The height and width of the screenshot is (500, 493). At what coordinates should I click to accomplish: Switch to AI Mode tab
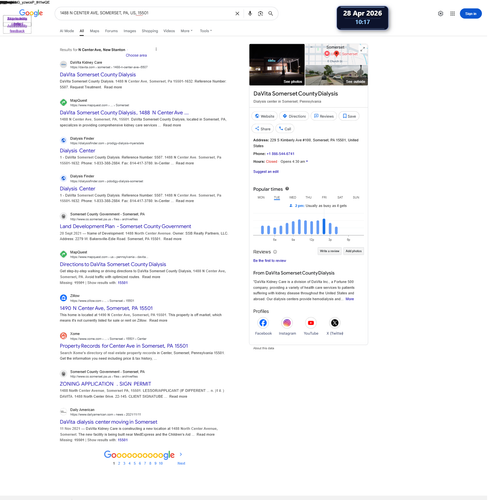tap(67, 31)
